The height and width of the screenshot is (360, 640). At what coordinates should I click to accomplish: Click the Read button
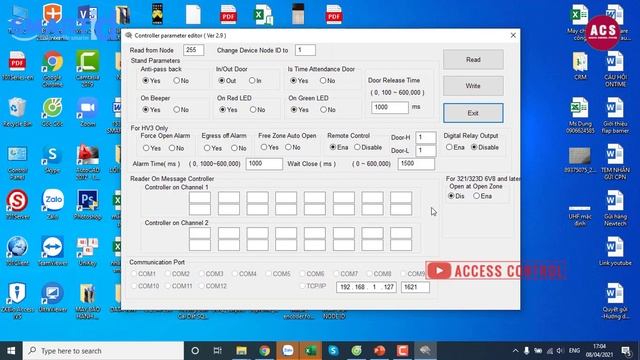473,60
